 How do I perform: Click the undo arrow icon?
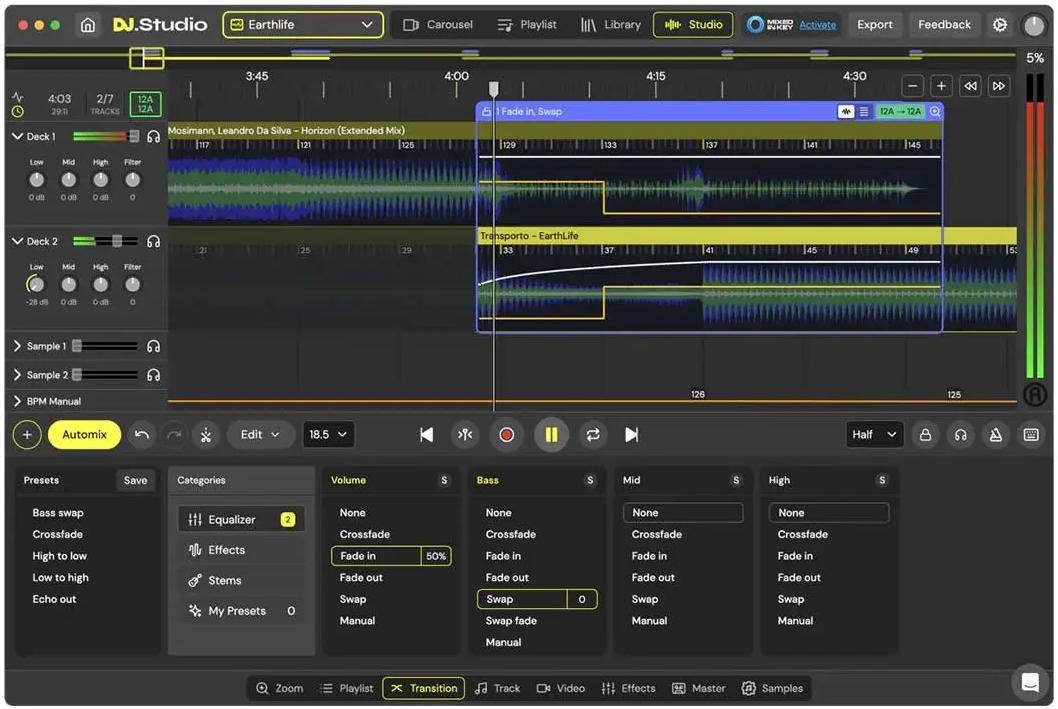tap(142, 435)
